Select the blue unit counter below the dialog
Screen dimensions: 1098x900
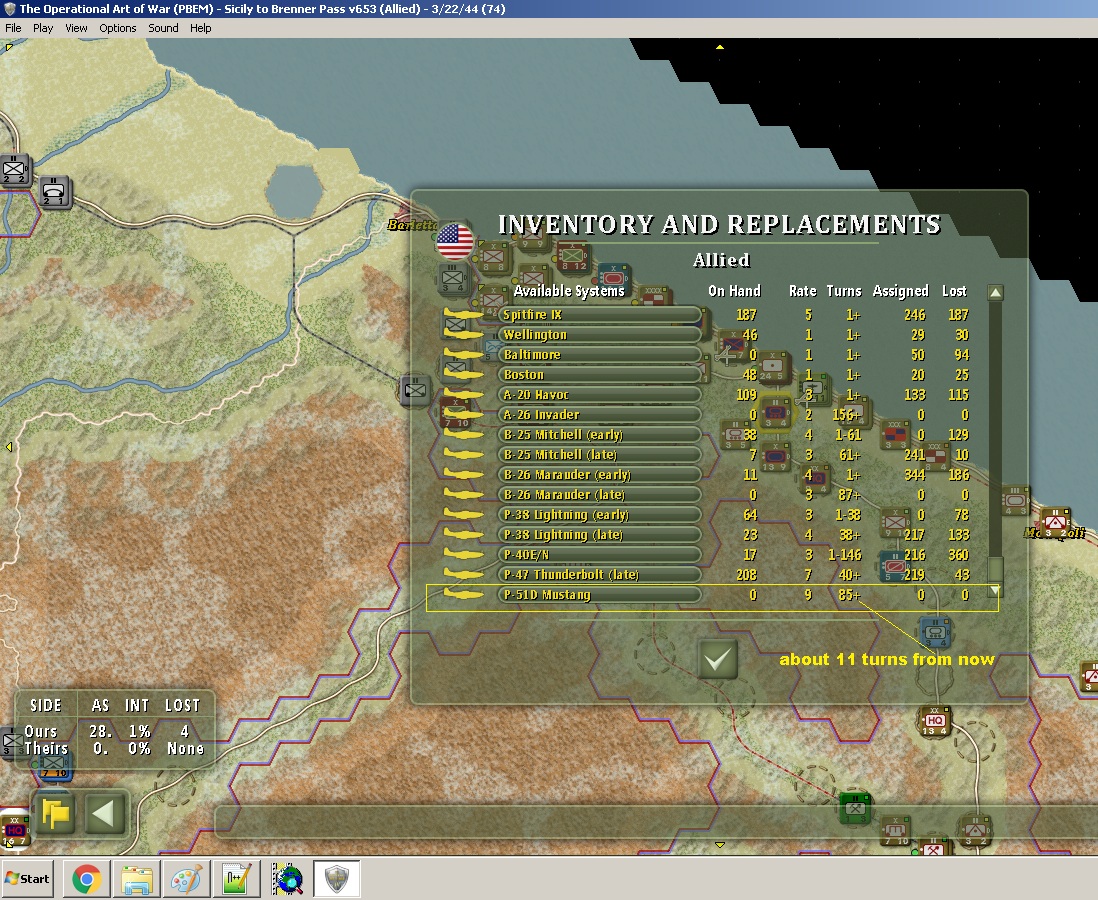(x=935, y=632)
